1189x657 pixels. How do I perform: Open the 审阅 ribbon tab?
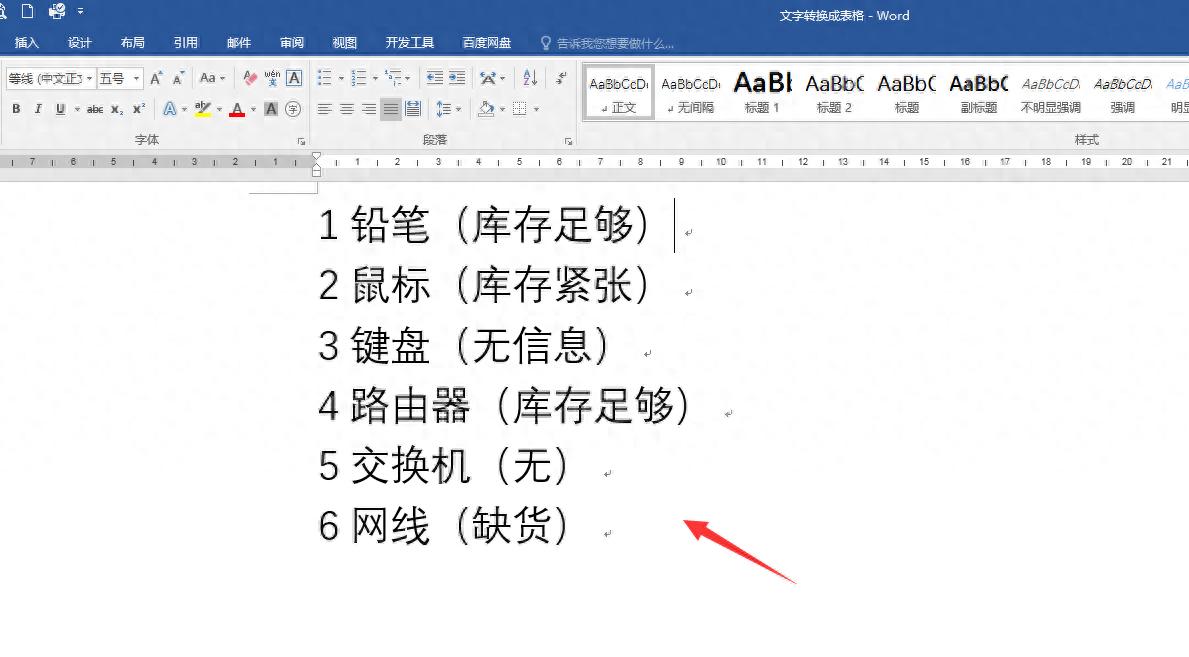[x=292, y=42]
